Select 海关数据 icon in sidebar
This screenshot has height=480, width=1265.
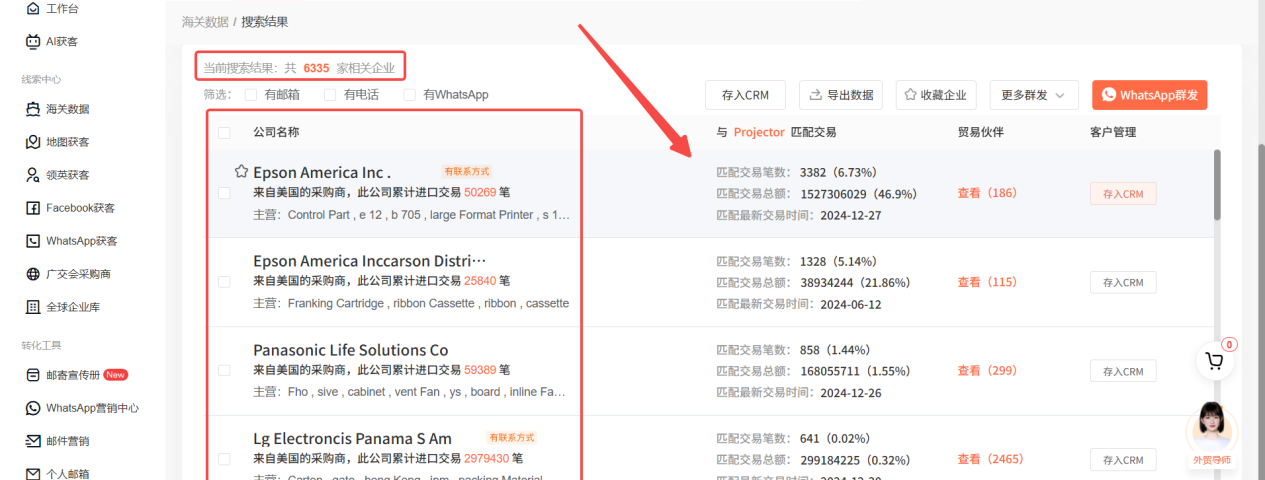pos(33,109)
